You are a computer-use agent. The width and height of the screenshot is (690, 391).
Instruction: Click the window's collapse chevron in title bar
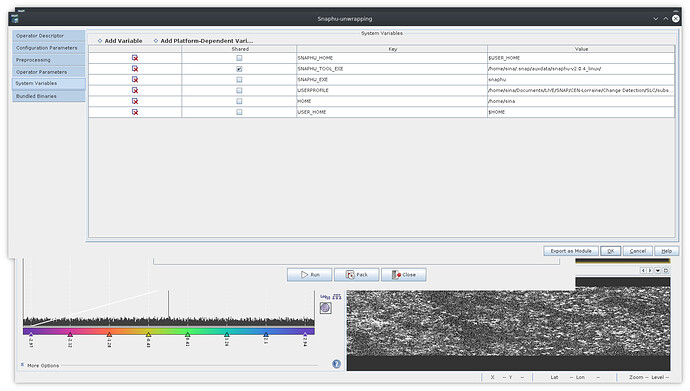coord(655,18)
